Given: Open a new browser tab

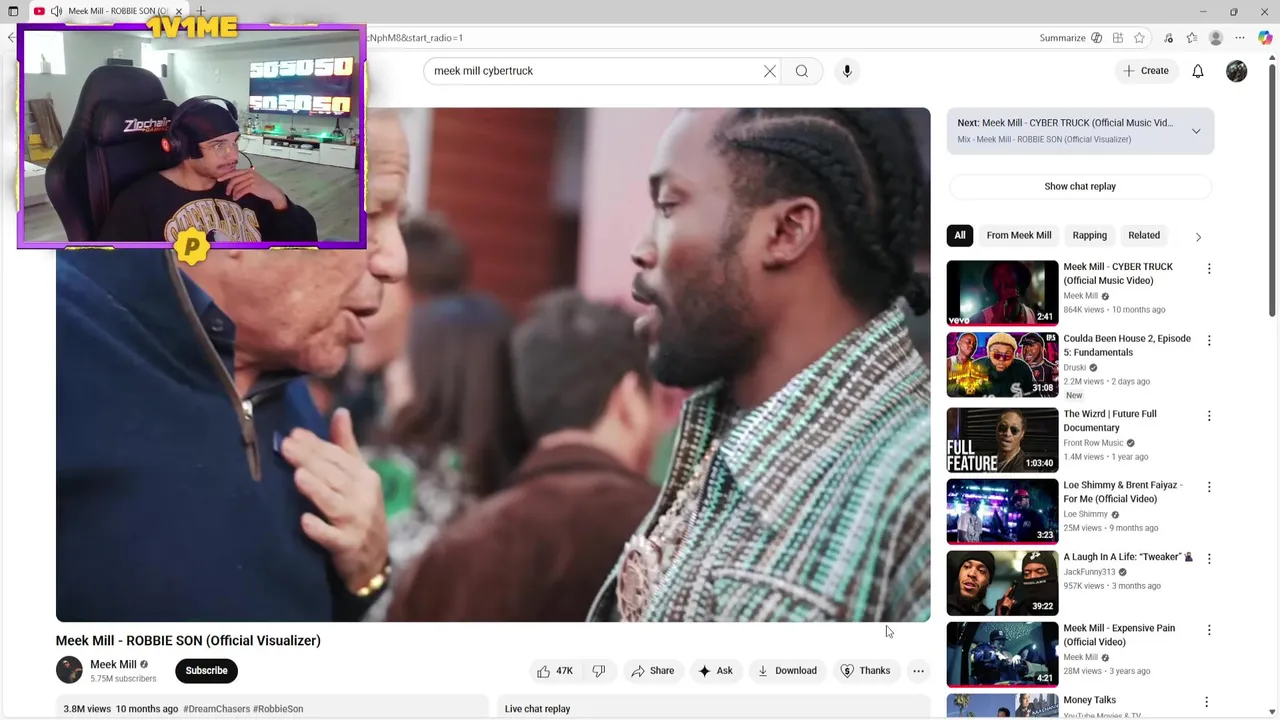Looking at the screenshot, I should coord(201,11).
